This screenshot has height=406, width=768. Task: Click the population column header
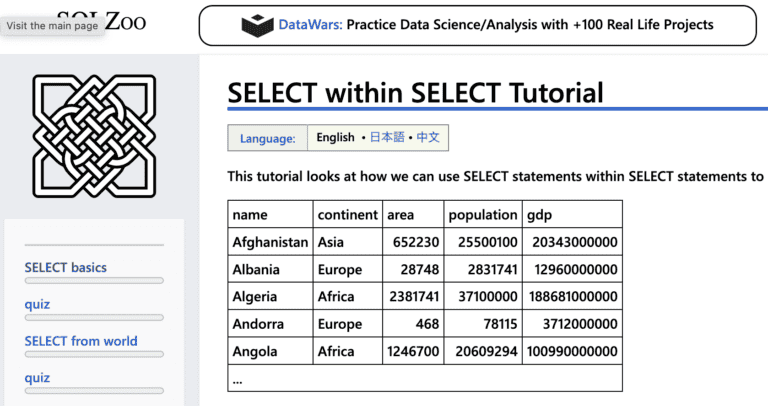[x=483, y=215]
